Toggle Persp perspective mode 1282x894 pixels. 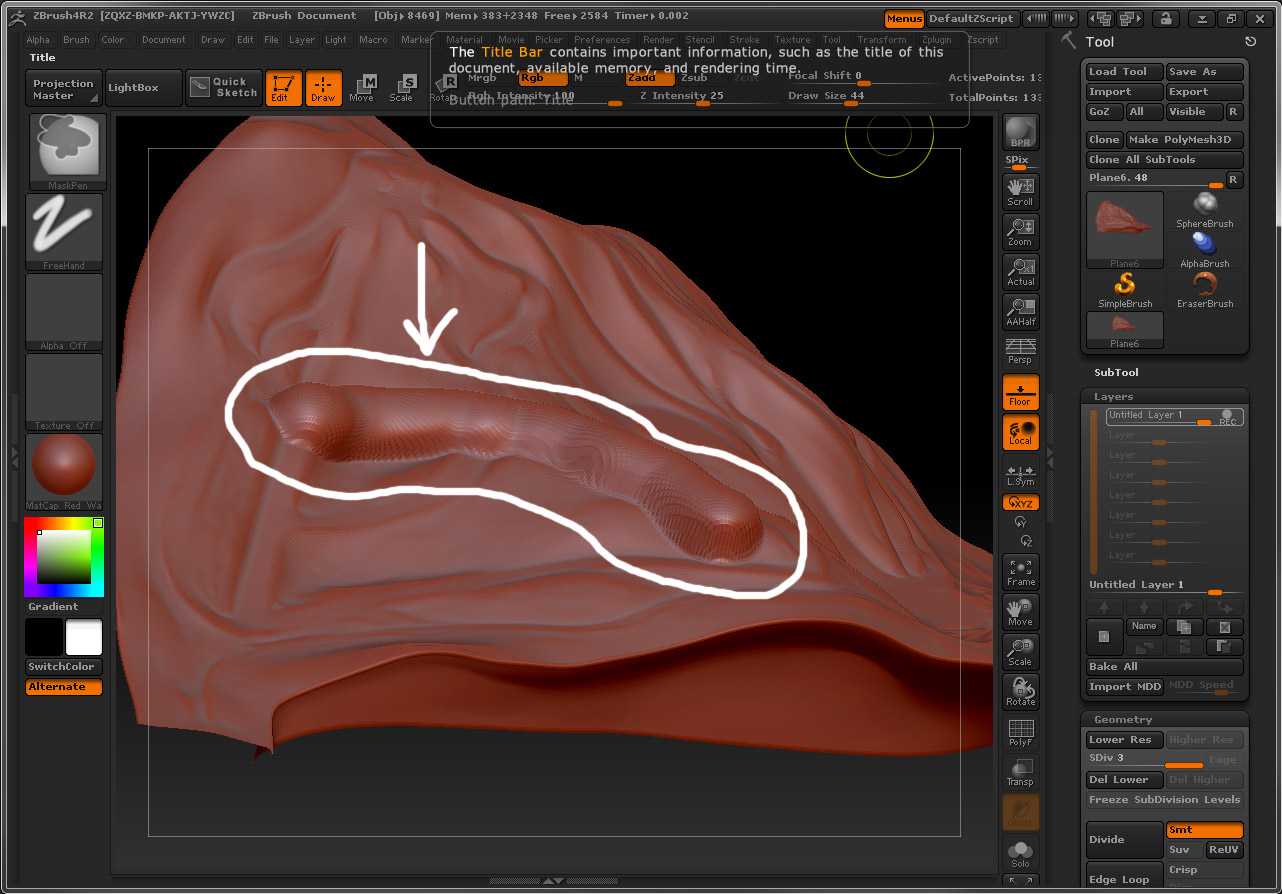[1020, 351]
